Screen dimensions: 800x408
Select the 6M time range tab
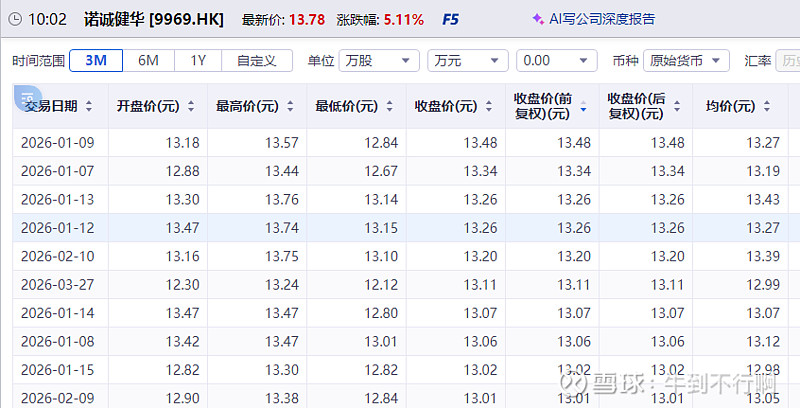click(148, 61)
